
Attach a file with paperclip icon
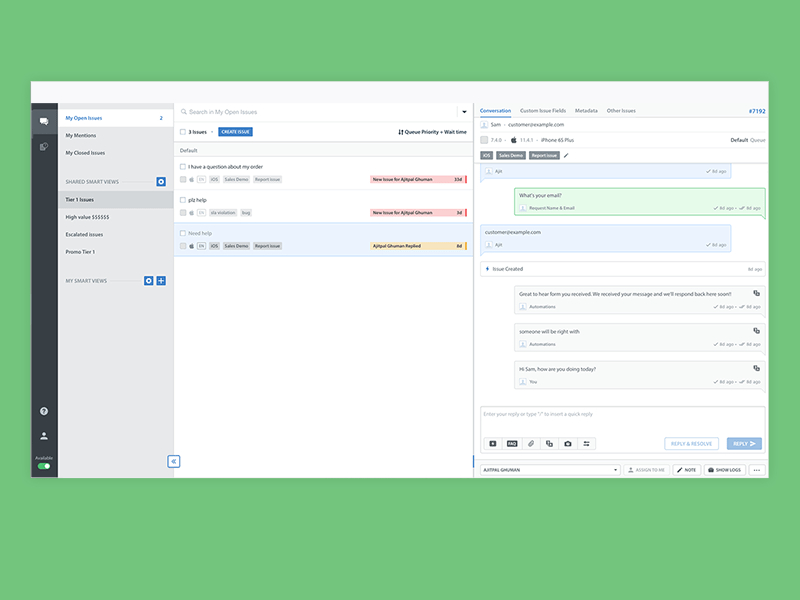531,443
